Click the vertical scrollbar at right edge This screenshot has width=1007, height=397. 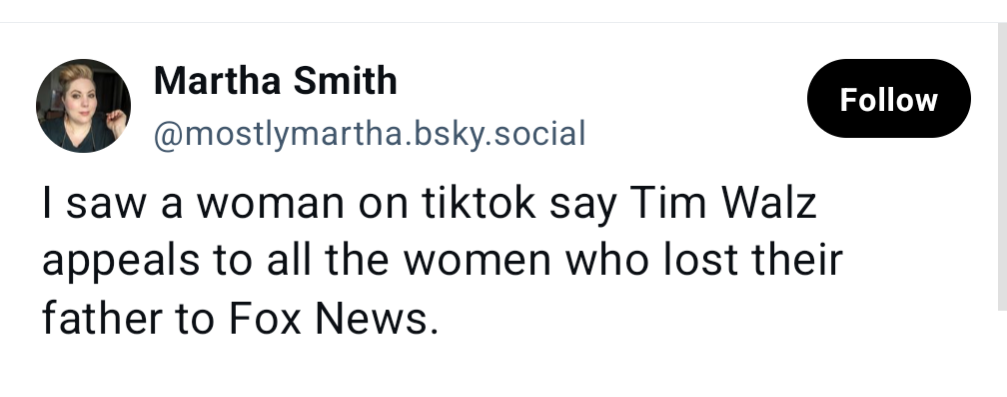(1003, 167)
